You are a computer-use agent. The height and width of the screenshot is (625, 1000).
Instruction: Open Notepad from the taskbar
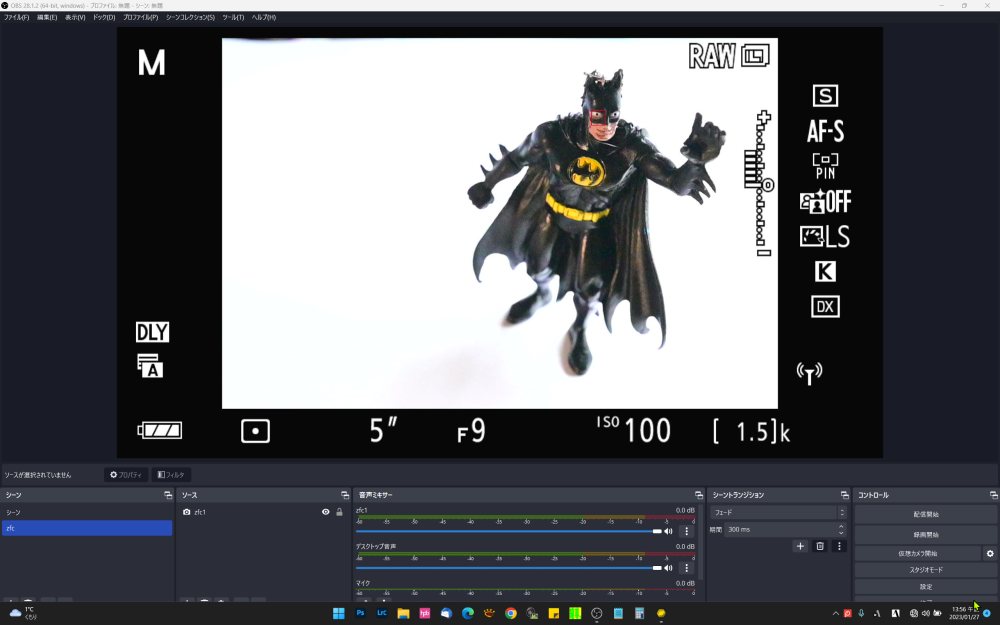pyautogui.click(x=618, y=614)
